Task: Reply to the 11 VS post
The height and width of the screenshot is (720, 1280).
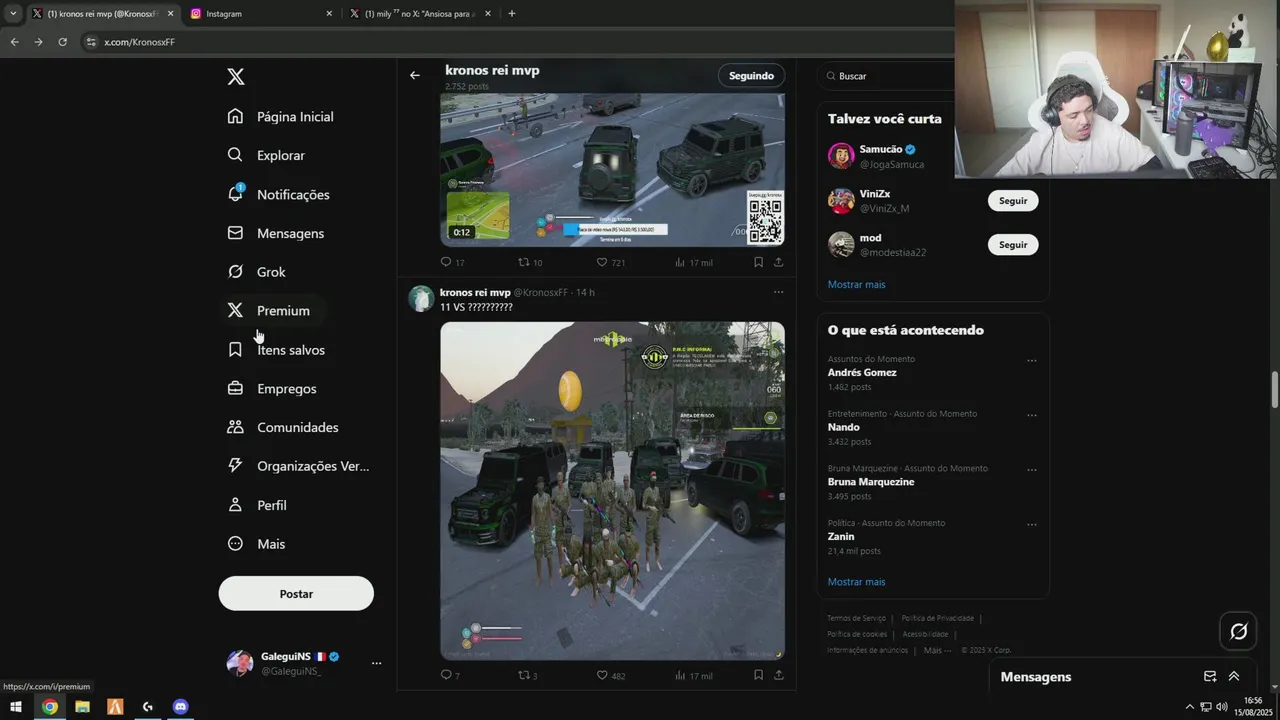Action: pyautogui.click(x=446, y=675)
